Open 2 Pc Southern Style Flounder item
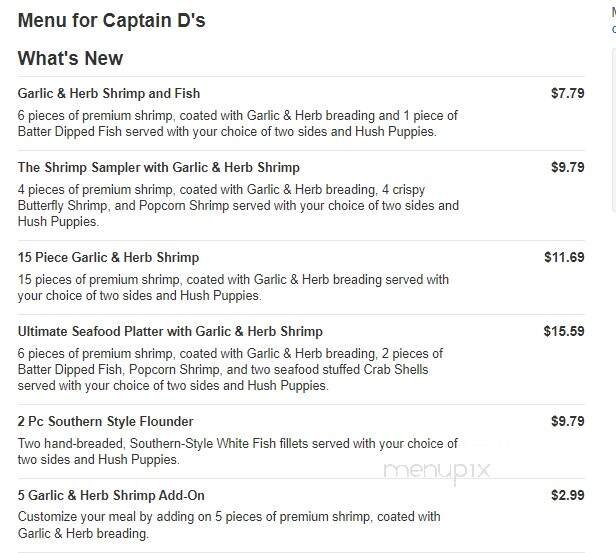Screen dimensions: 616x553 tap(105, 421)
